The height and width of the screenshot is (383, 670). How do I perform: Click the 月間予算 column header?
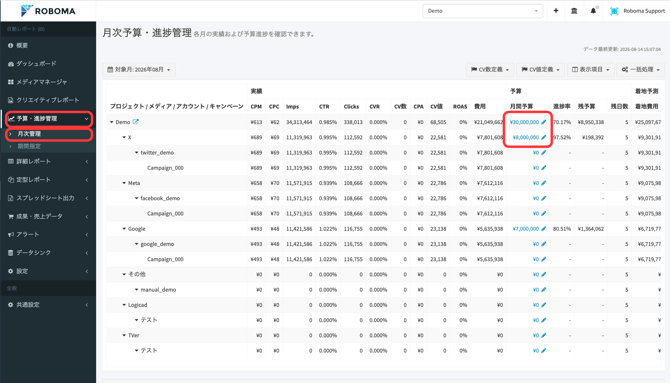pyautogui.click(x=521, y=106)
